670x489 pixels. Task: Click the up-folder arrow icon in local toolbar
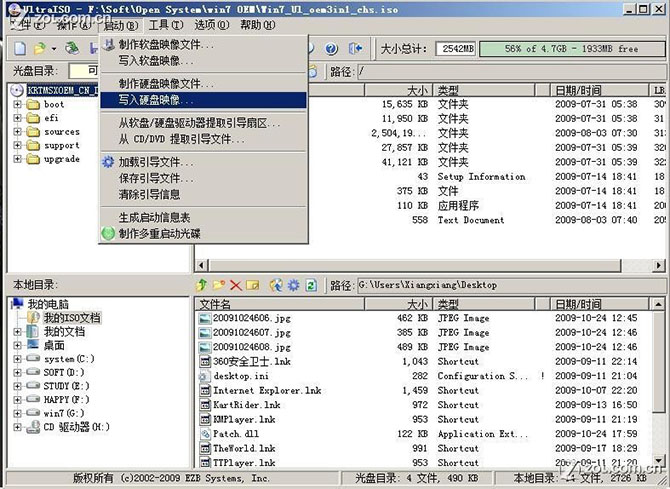point(203,285)
